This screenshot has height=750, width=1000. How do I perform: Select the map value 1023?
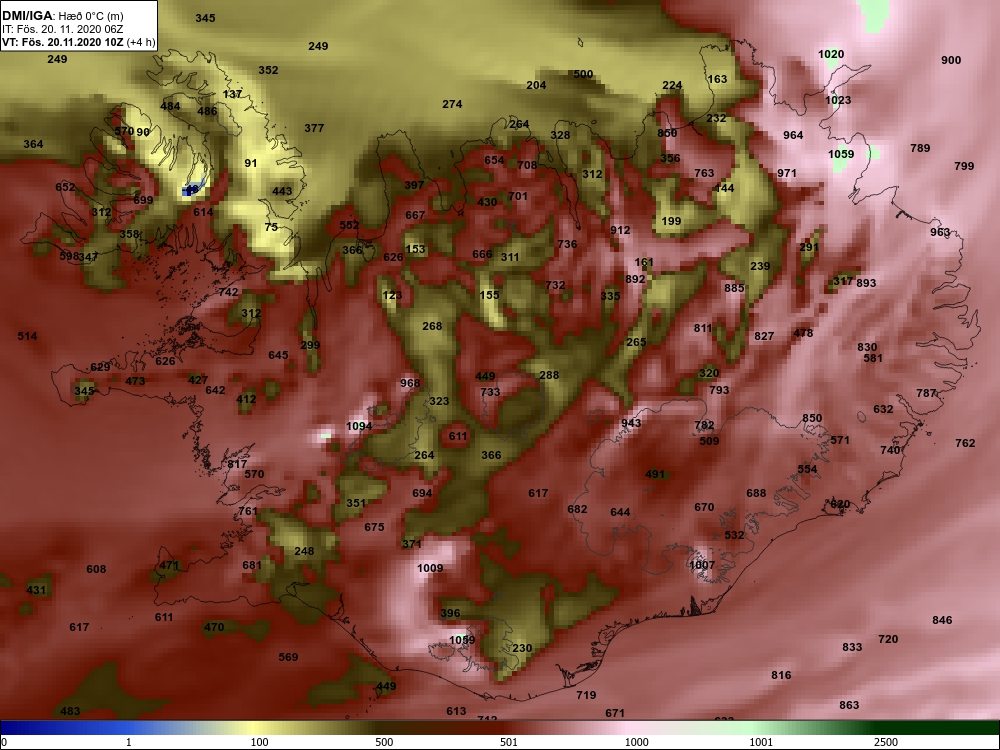coord(838,100)
